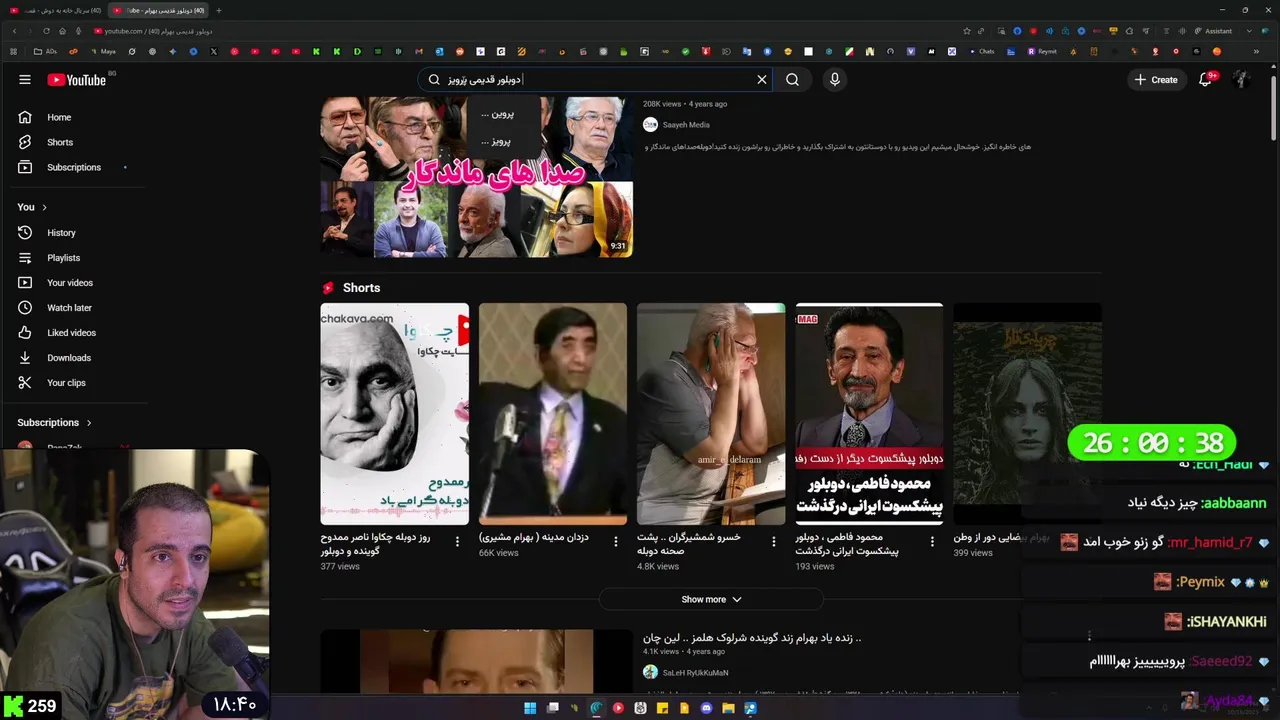Clear the search box with X
The image size is (1280, 720).
point(762,80)
